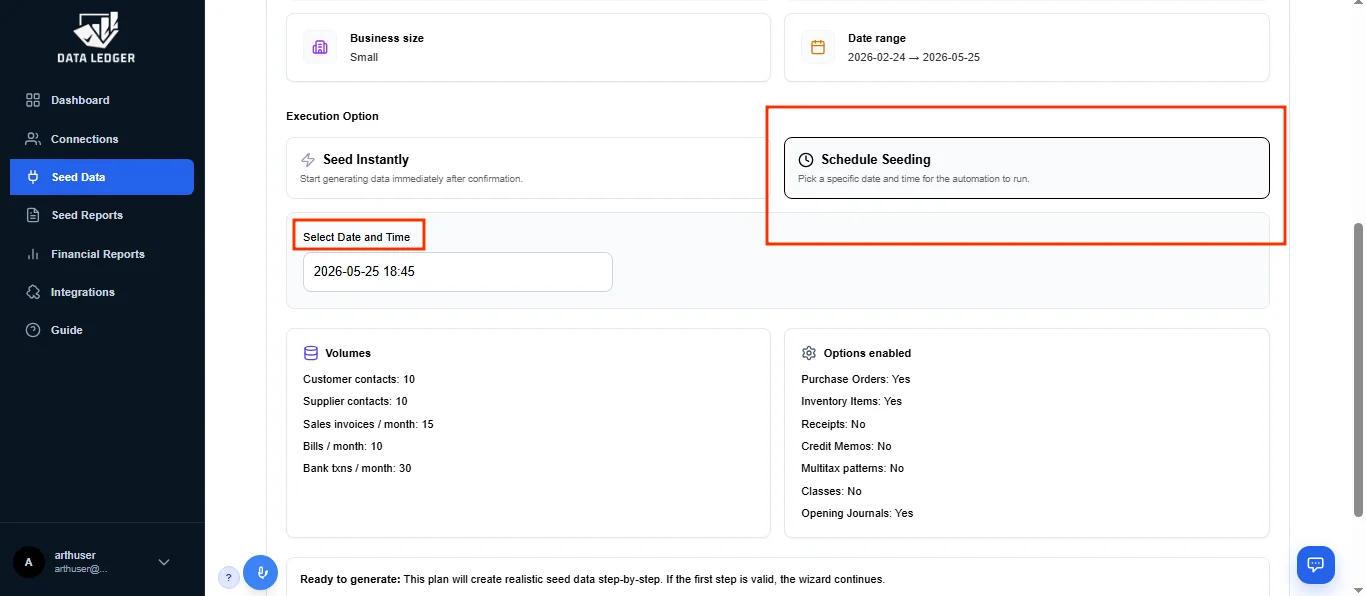Image resolution: width=1366 pixels, height=596 pixels.
Task: Choose the Seed Instantly option
Action: (x=528, y=168)
